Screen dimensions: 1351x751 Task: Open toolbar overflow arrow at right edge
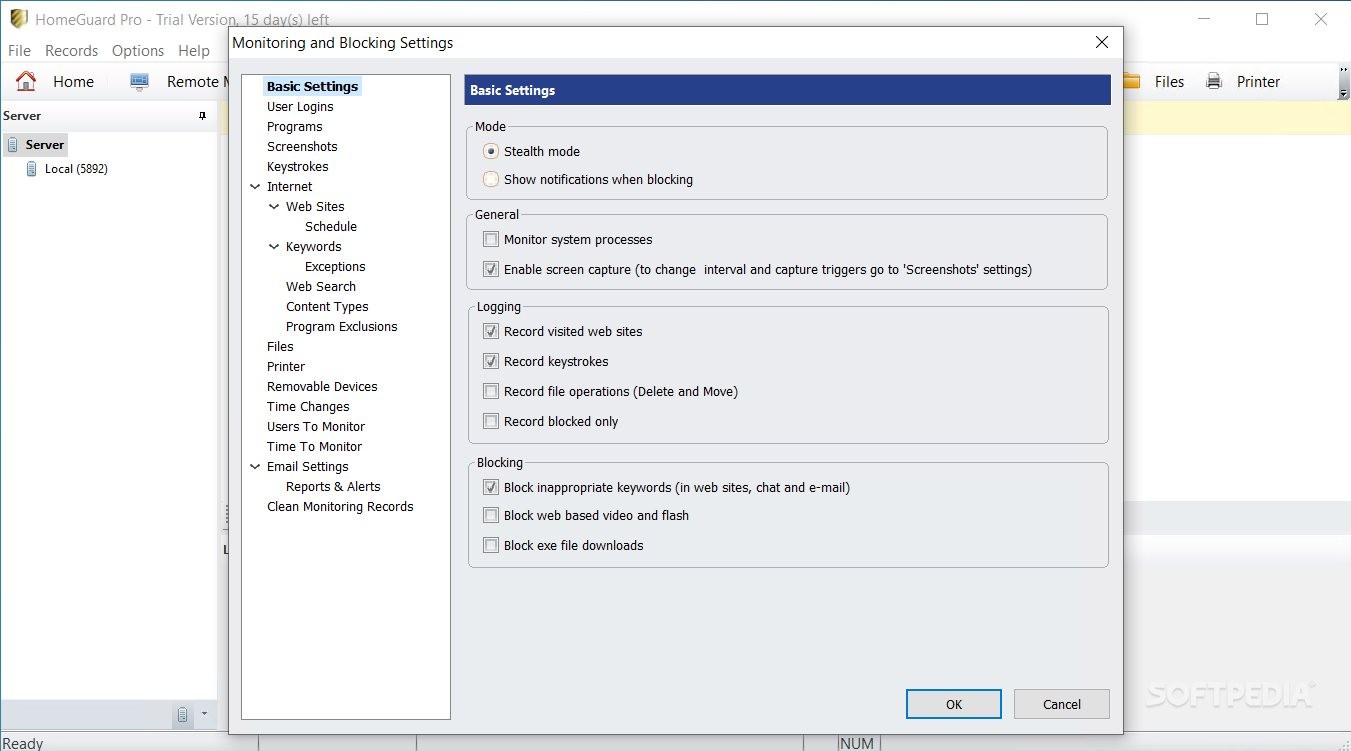click(1343, 92)
